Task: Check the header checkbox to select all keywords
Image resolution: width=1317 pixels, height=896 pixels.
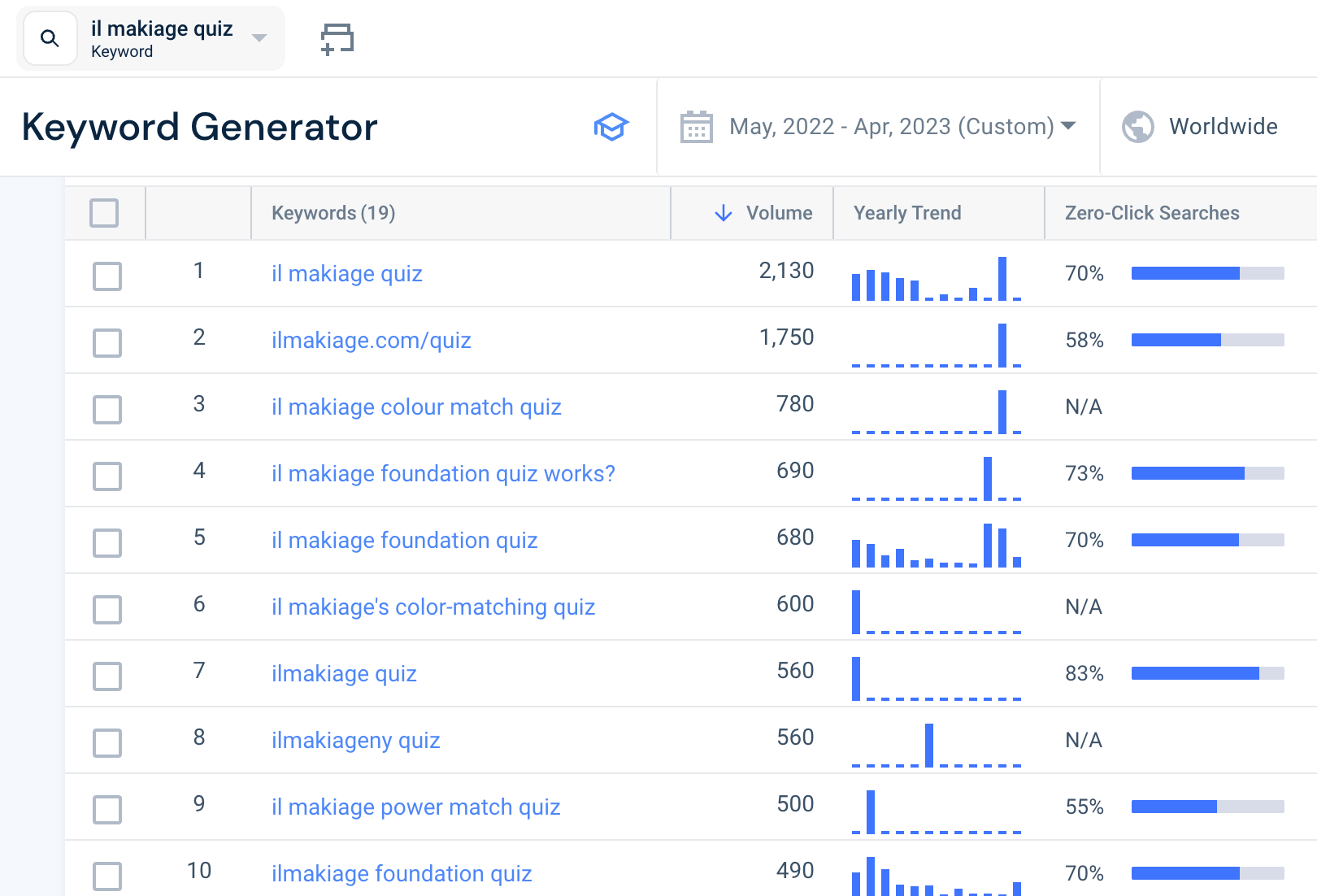Action: point(105,212)
